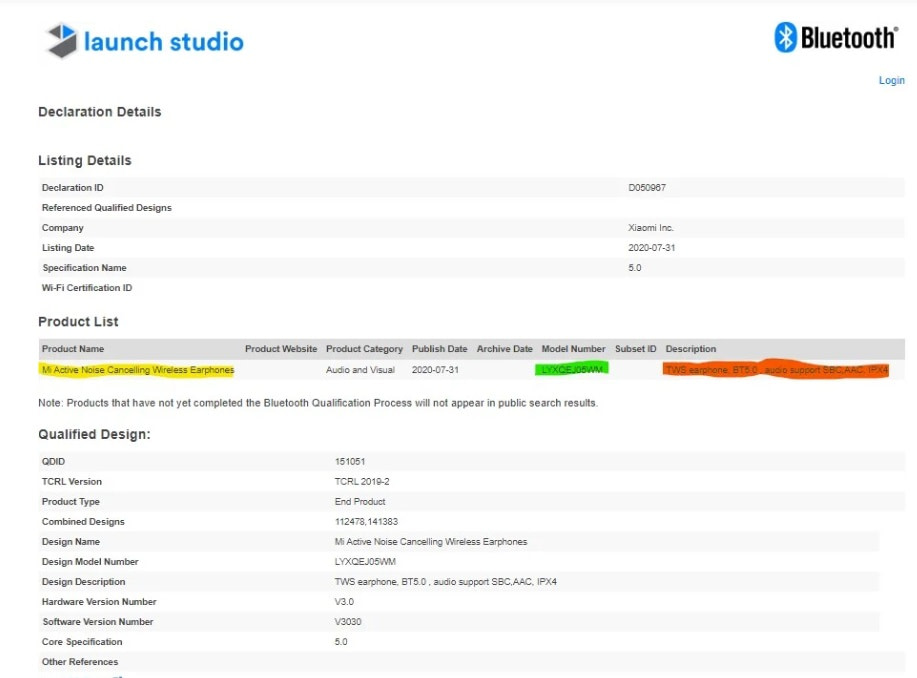Click the Archive Date column header
The image size is (917, 678).
point(505,349)
